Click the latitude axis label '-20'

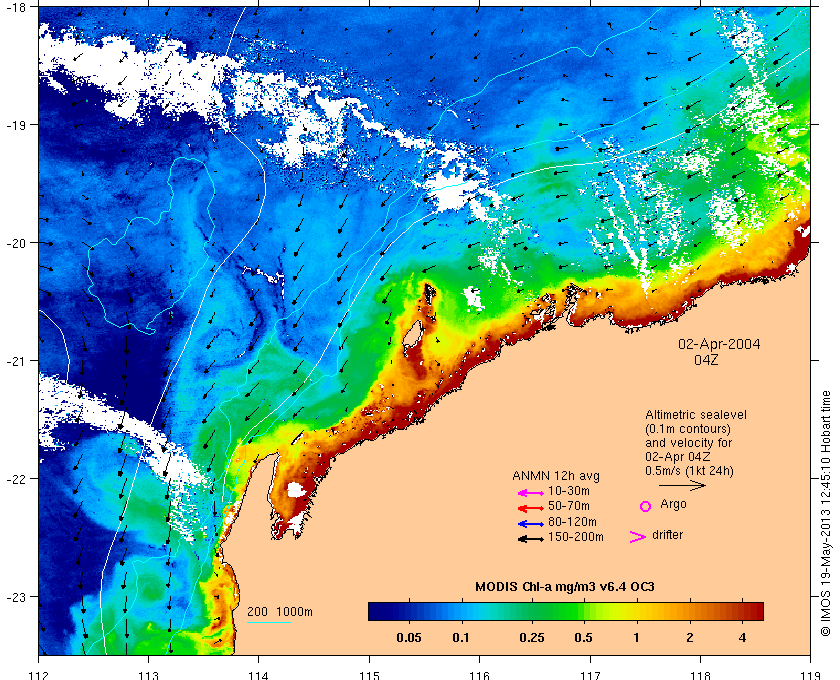tap(14, 243)
